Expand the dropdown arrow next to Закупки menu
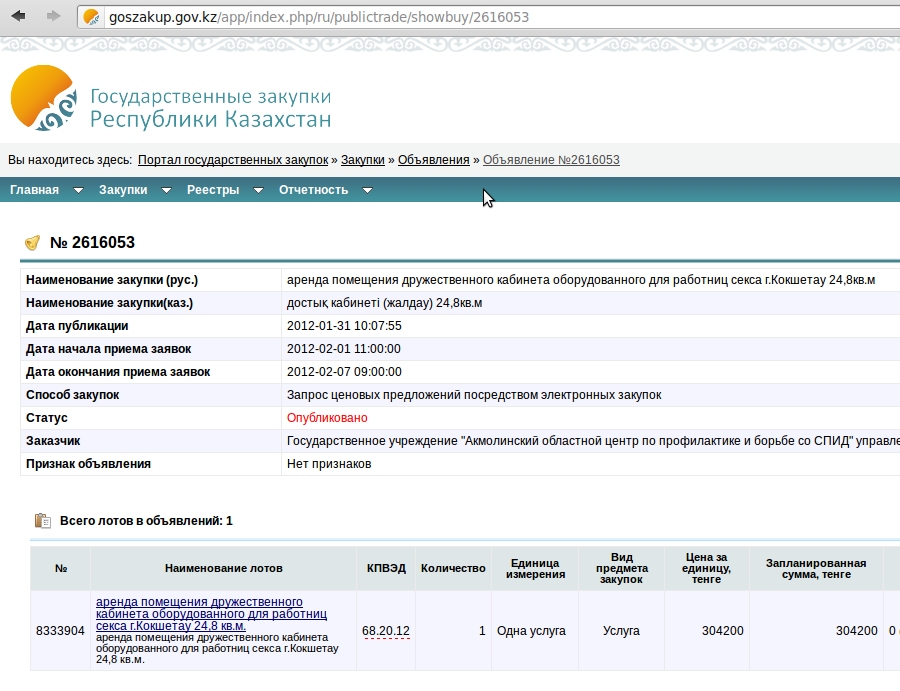This screenshot has height=691, width=900. tap(166, 191)
